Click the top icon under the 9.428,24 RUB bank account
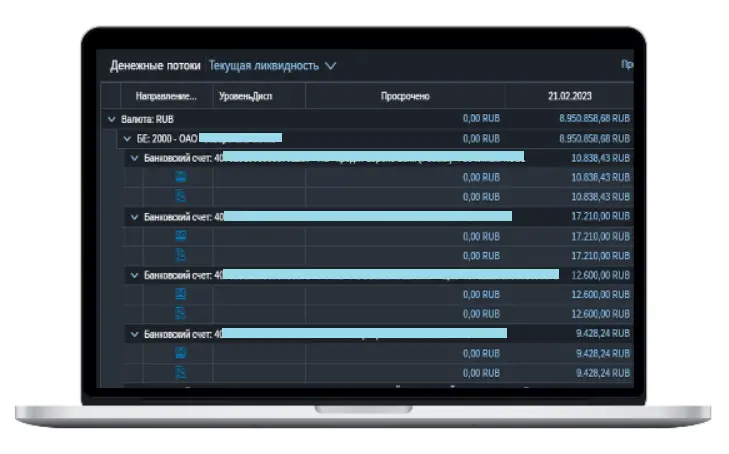Image resolution: width=729 pixels, height=454 pixels. pyautogui.click(x=181, y=353)
